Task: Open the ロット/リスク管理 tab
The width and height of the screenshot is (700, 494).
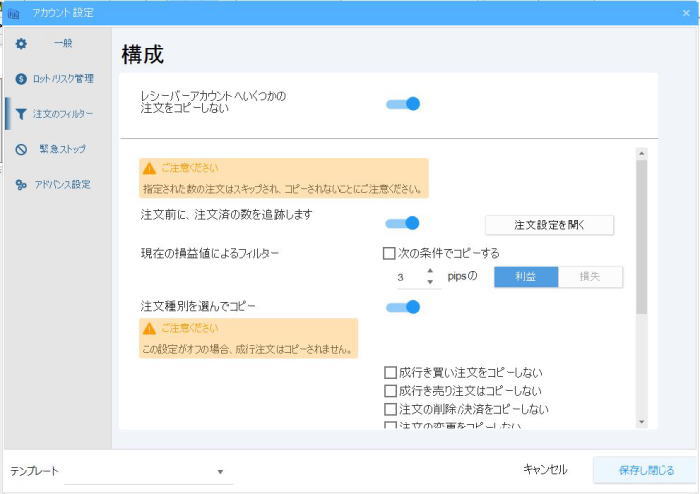Action: pos(58,79)
